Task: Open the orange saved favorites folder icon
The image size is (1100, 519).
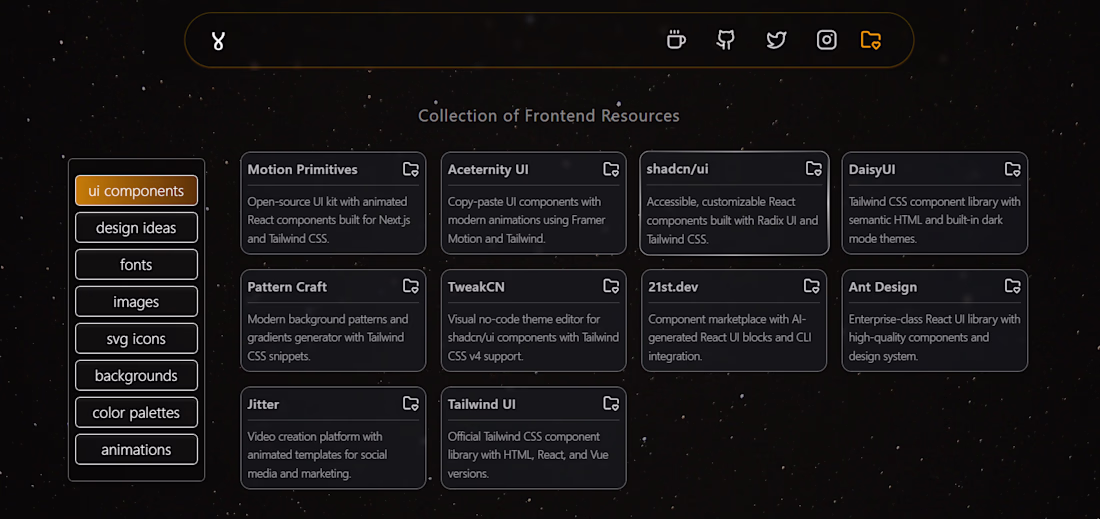Action: pos(871,40)
